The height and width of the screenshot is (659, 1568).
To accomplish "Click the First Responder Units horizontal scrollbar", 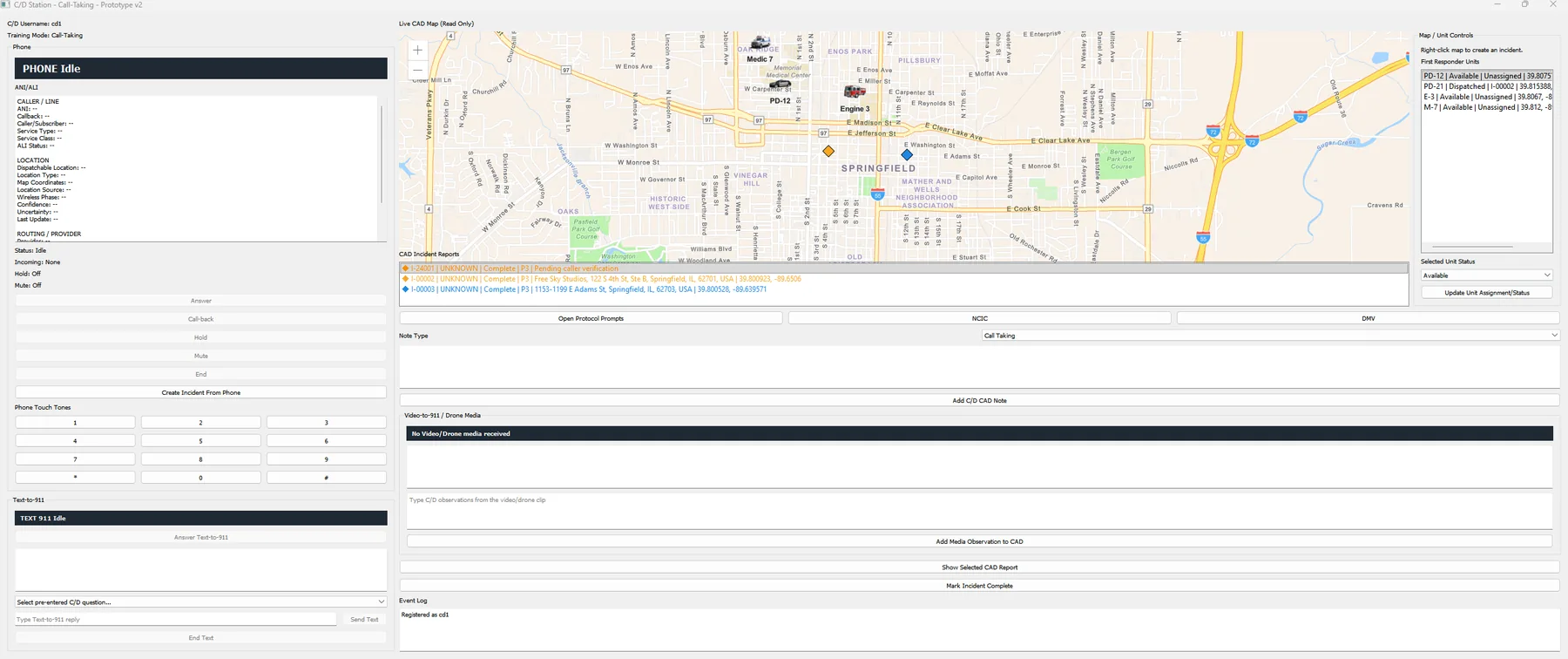I will (x=1472, y=247).
